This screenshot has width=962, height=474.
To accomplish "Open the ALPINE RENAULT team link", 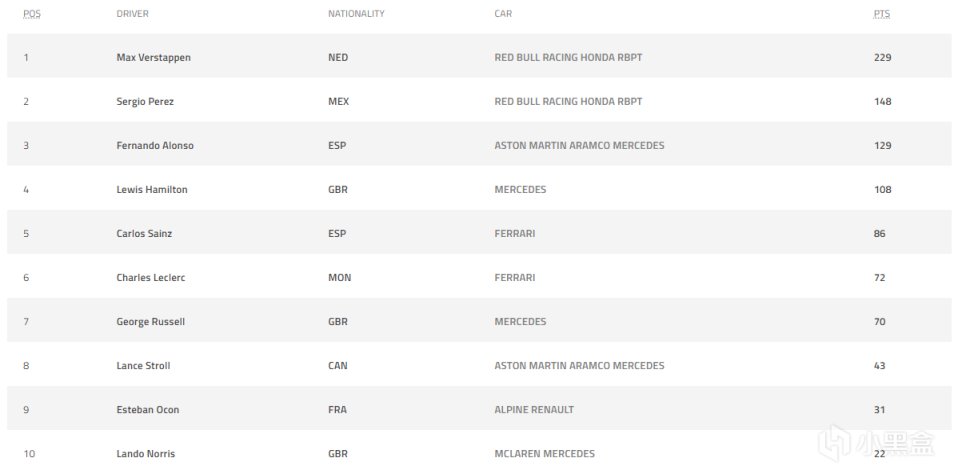I will pyautogui.click(x=534, y=409).
